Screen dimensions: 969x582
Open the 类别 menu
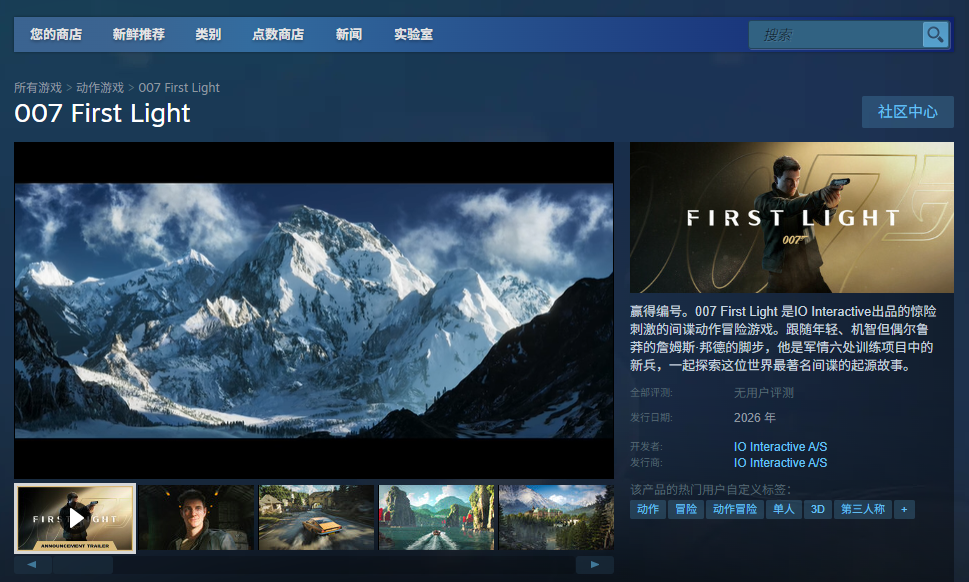click(x=208, y=35)
